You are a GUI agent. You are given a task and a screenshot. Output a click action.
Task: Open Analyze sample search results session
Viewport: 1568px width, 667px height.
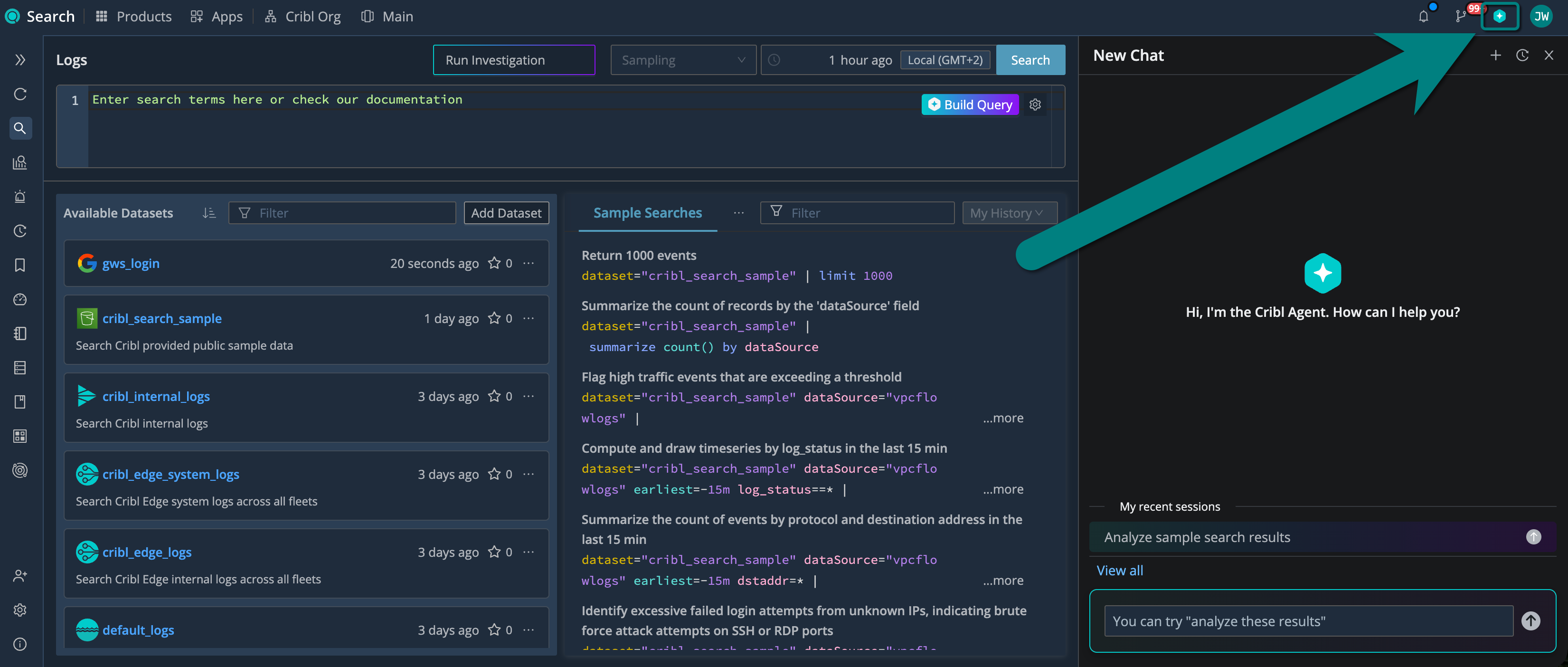click(x=1322, y=537)
